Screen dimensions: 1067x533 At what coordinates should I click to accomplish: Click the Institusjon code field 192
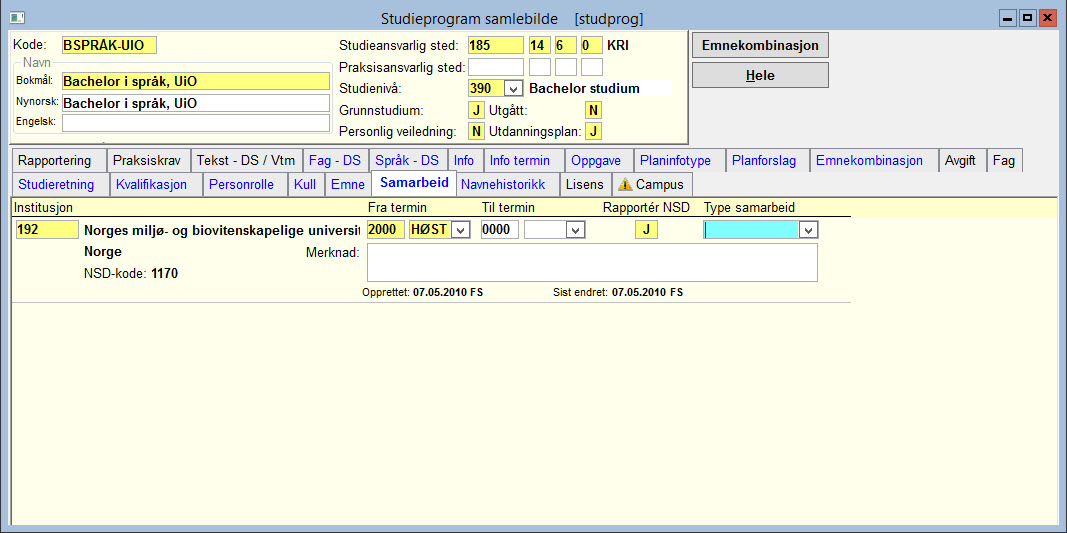click(x=46, y=230)
